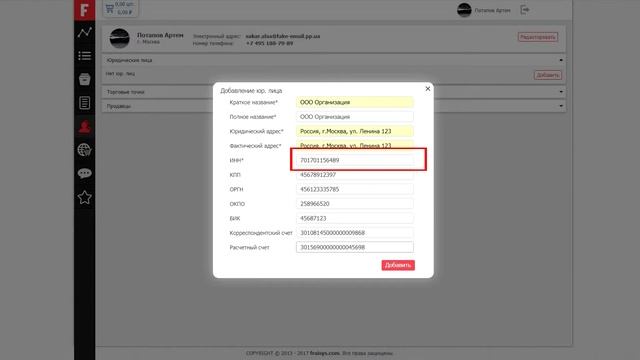
Task: Focus the ИНН input field
Action: click(x=355, y=160)
